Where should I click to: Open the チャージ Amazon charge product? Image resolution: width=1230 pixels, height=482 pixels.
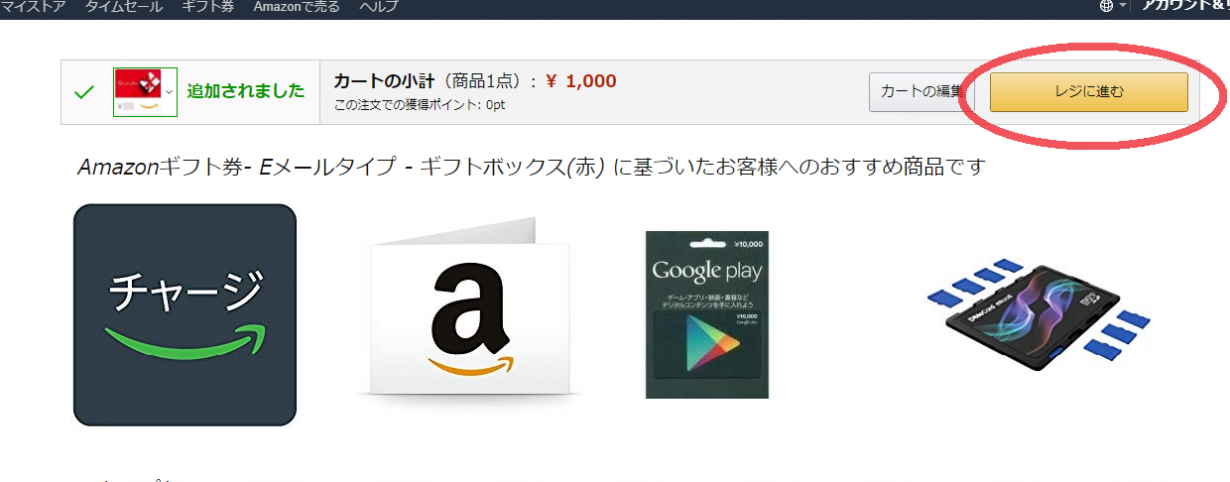click(x=185, y=315)
